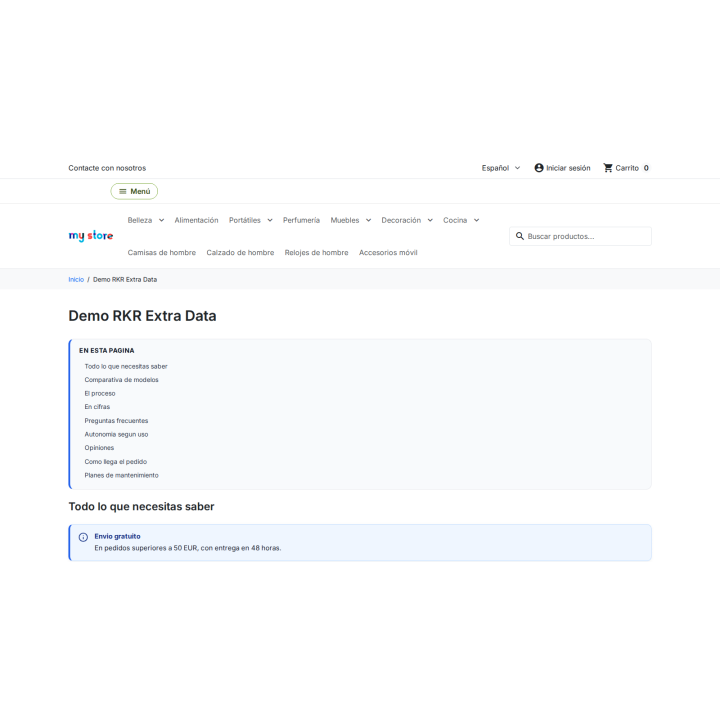Viewport: 720px width, 720px height.
Task: Click the cart count 0 badge
Action: (646, 168)
